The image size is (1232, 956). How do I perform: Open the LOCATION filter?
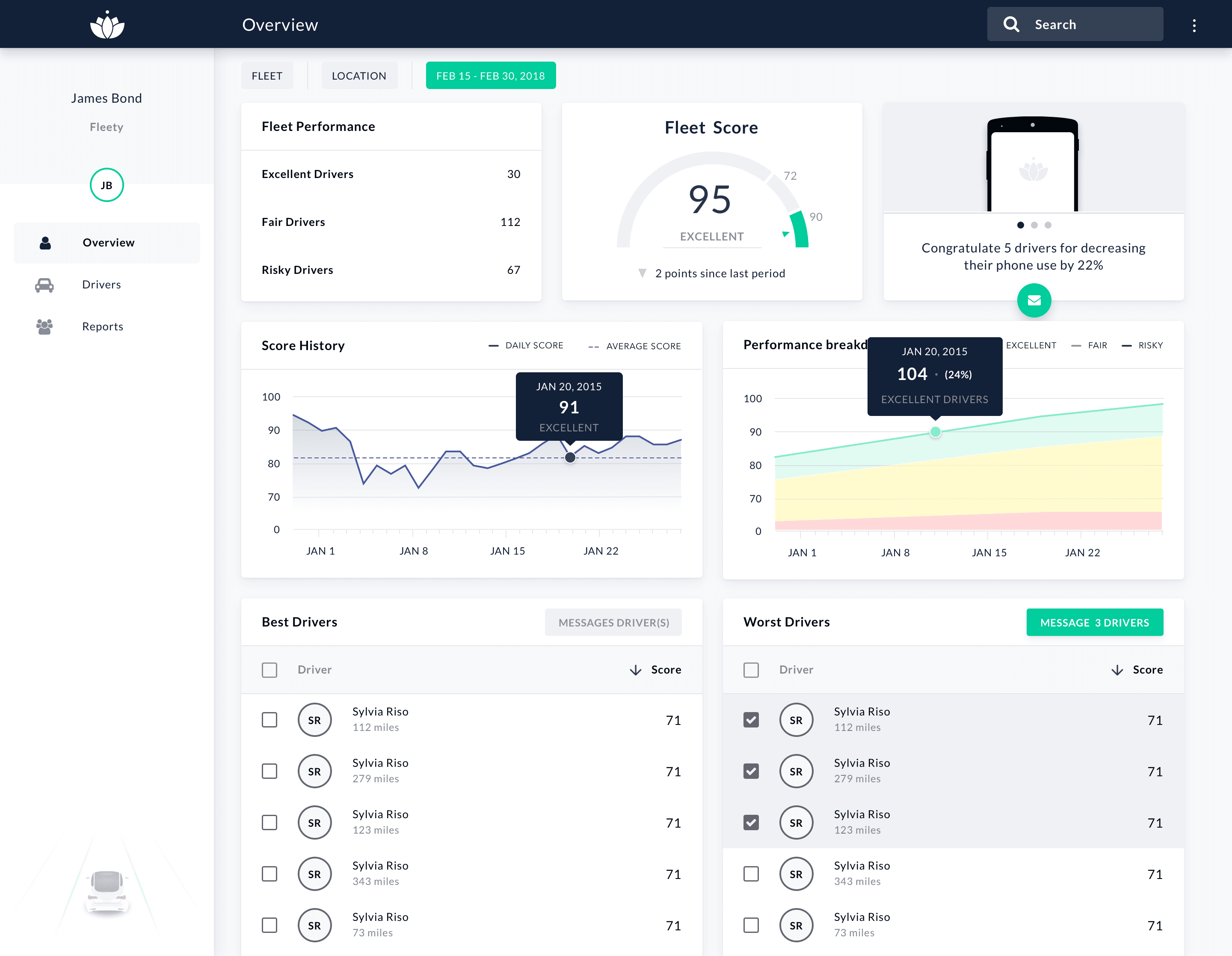coord(359,75)
